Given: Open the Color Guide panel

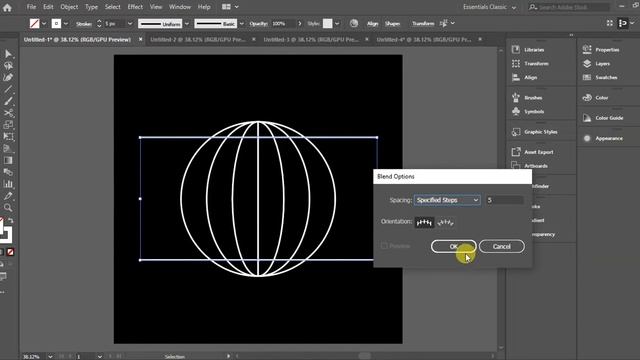Looking at the screenshot, I should (603, 118).
